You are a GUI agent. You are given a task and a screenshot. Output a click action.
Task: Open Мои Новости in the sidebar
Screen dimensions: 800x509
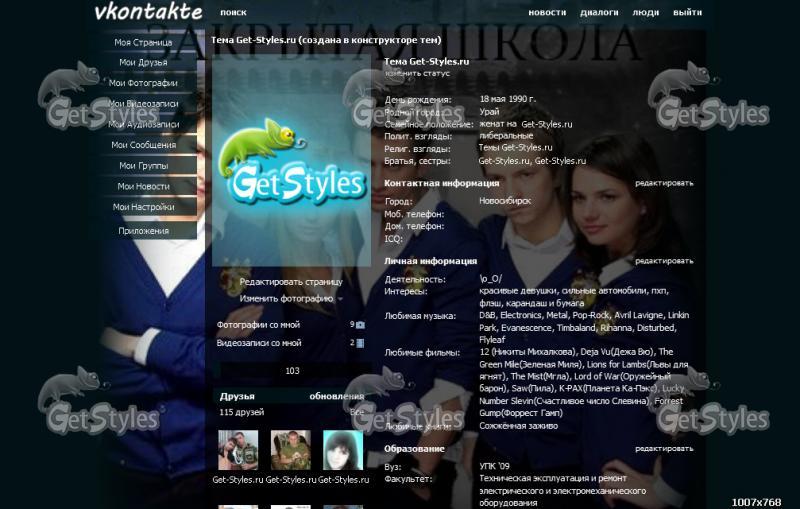(x=143, y=186)
